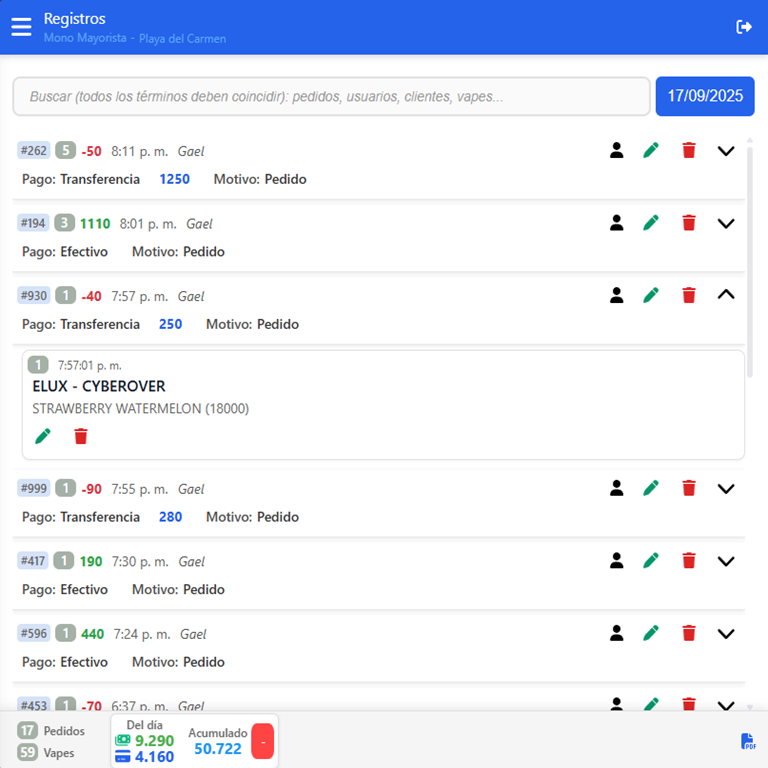Viewport: 768px width, 768px height.
Task: Expand order #596 details
Action: (726, 633)
